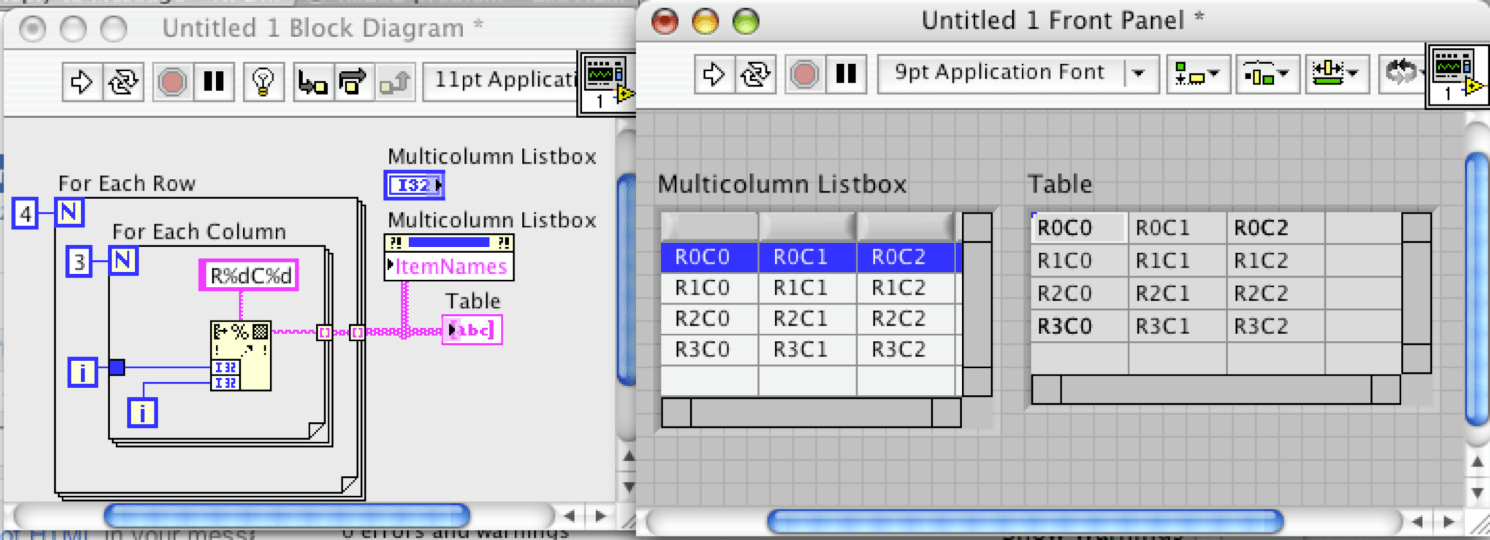Select outer loop iteration terminal i
Viewport: 1490px width, 540px height.
coord(82,372)
